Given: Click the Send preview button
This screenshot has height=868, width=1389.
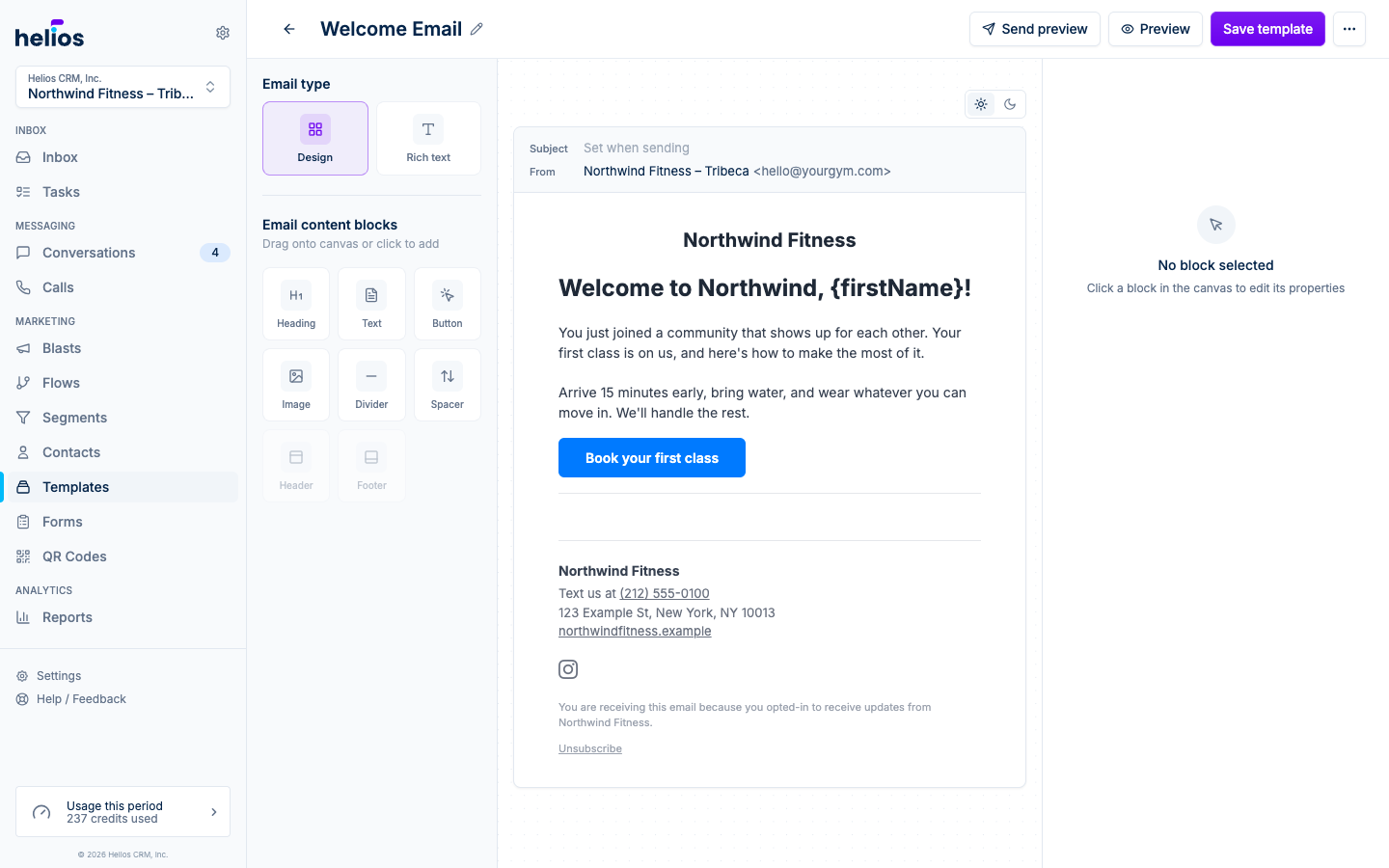Looking at the screenshot, I should pos(1035,29).
